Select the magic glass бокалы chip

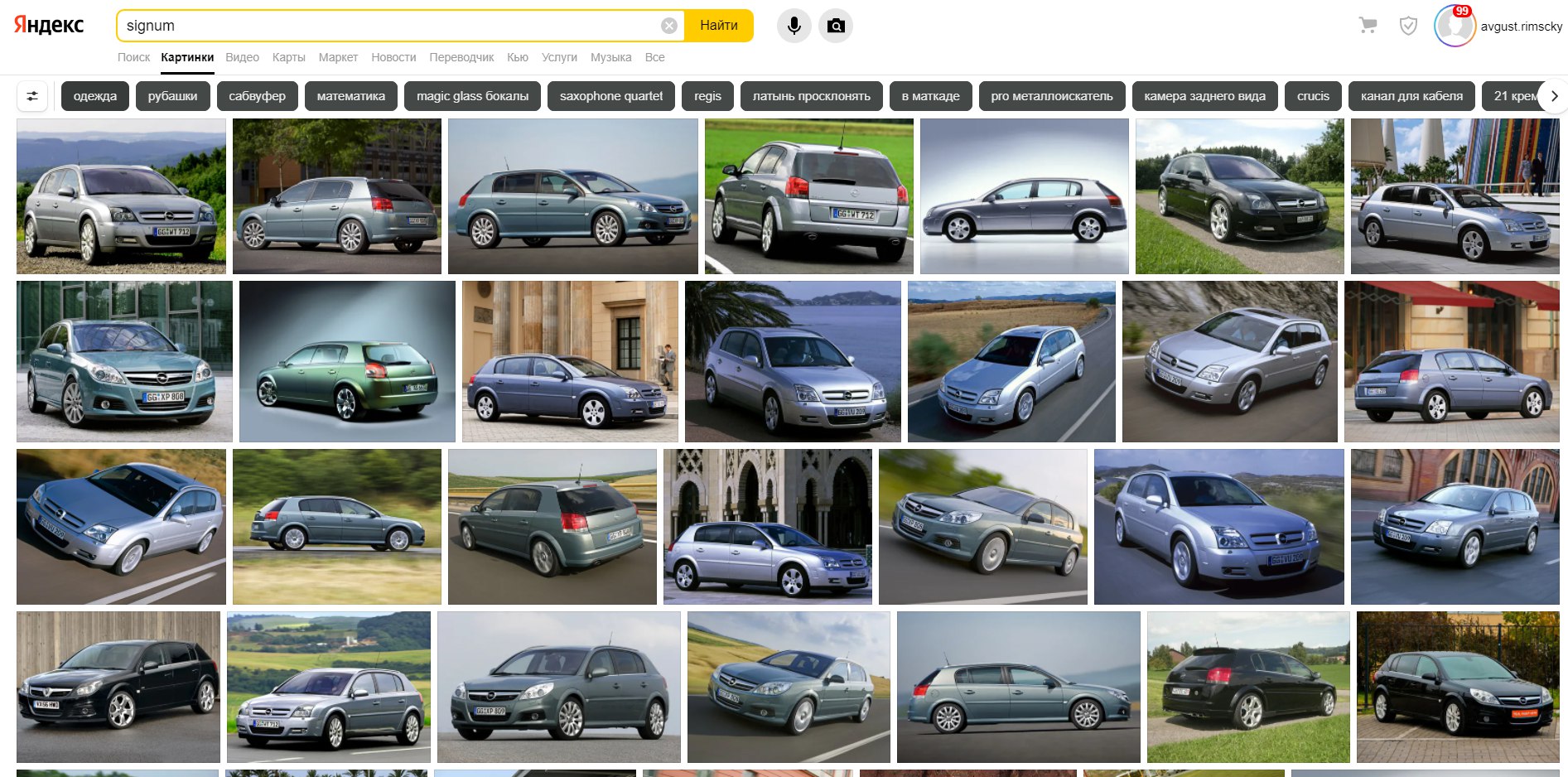tap(472, 96)
